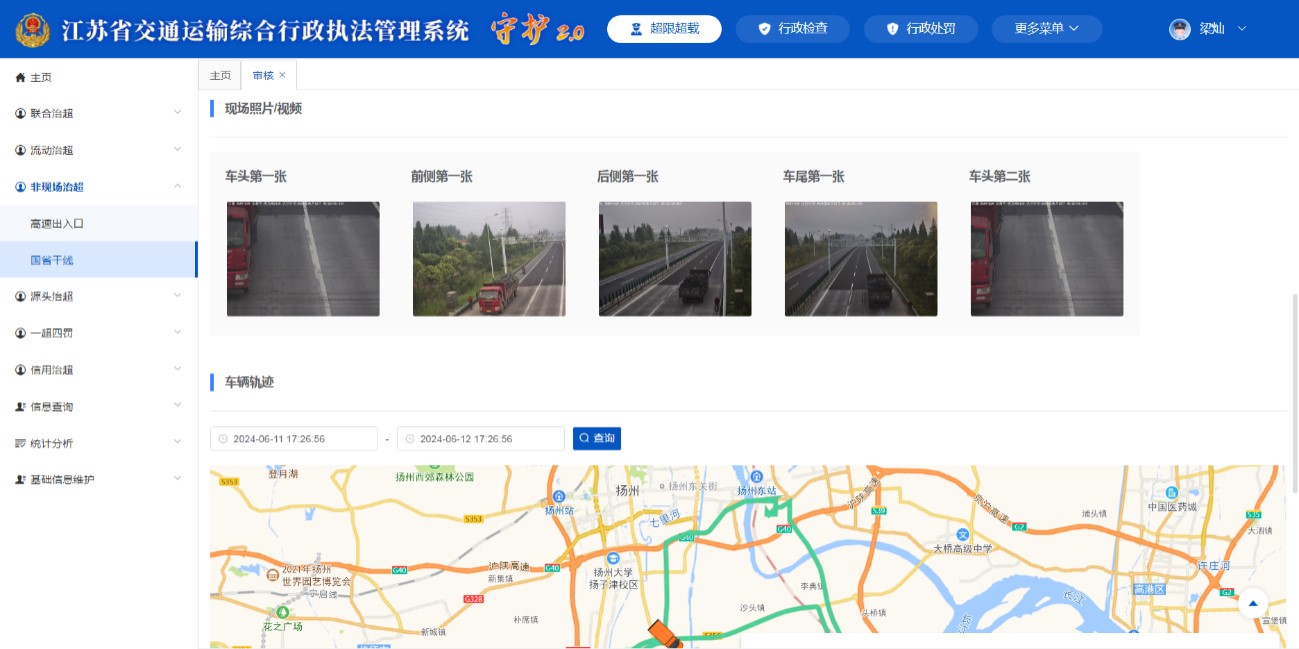The height and width of the screenshot is (649, 1299).
Task: Open the 车头第一张 photo thumbnail
Action: click(303, 259)
